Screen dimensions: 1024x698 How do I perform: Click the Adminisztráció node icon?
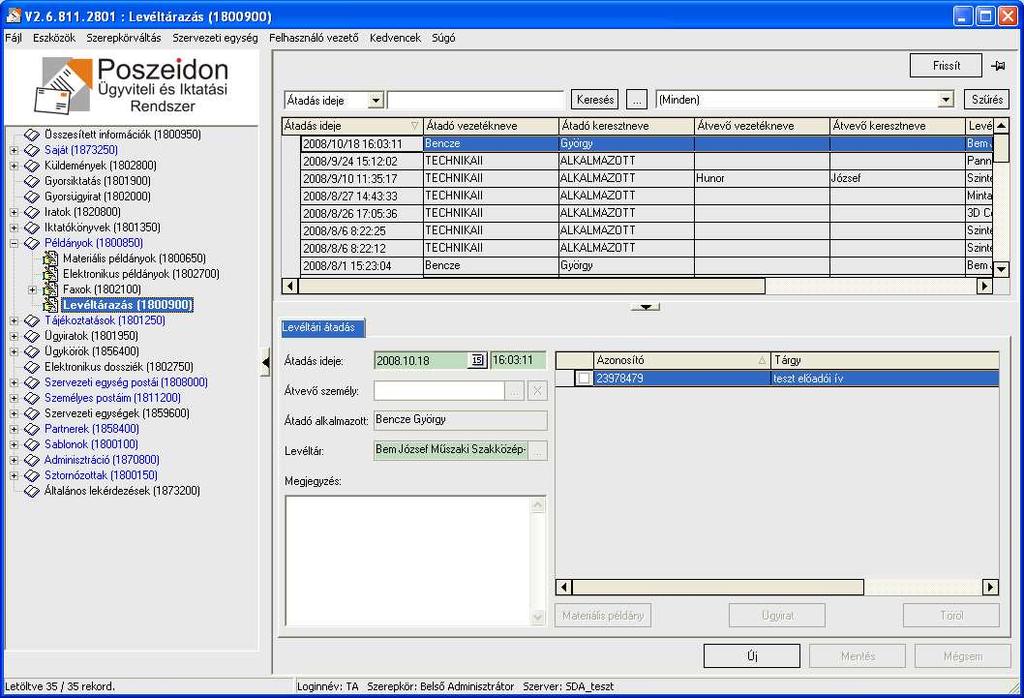click(32, 460)
